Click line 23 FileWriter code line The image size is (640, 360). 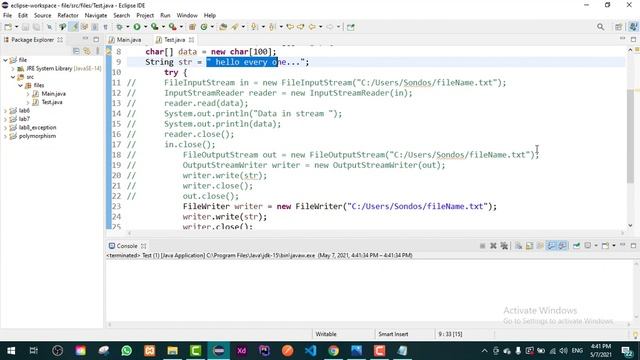[x=340, y=206]
